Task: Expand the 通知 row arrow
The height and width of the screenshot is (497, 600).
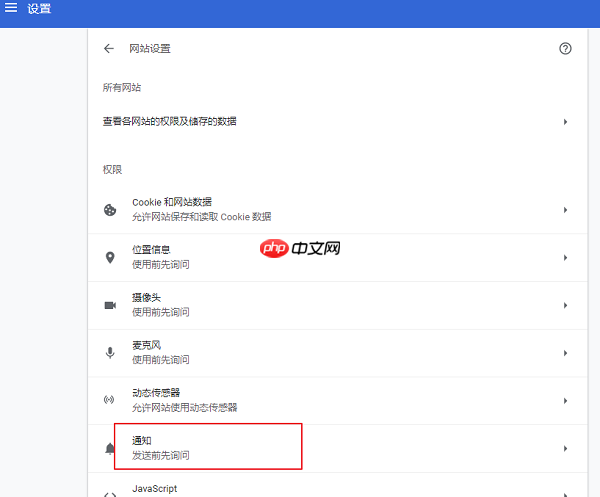Action: 565,449
